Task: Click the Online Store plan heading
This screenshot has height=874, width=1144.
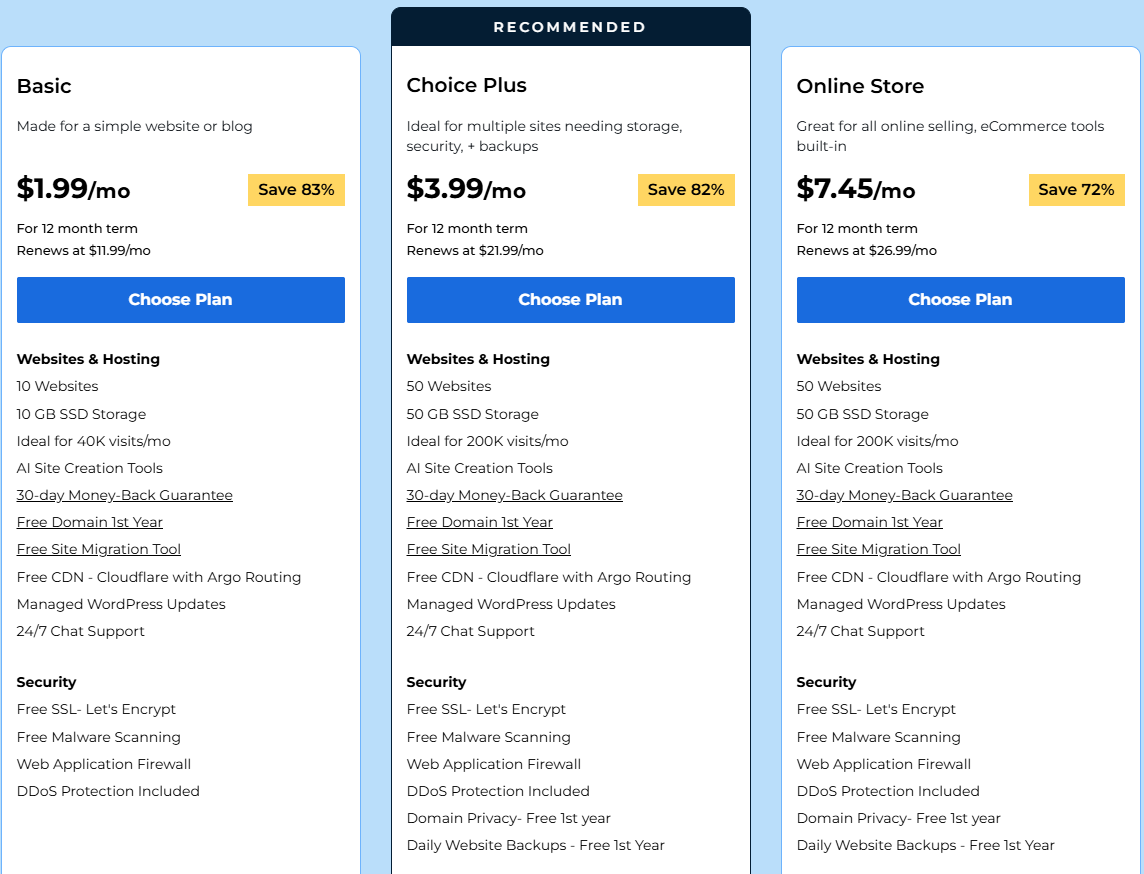Action: click(860, 86)
